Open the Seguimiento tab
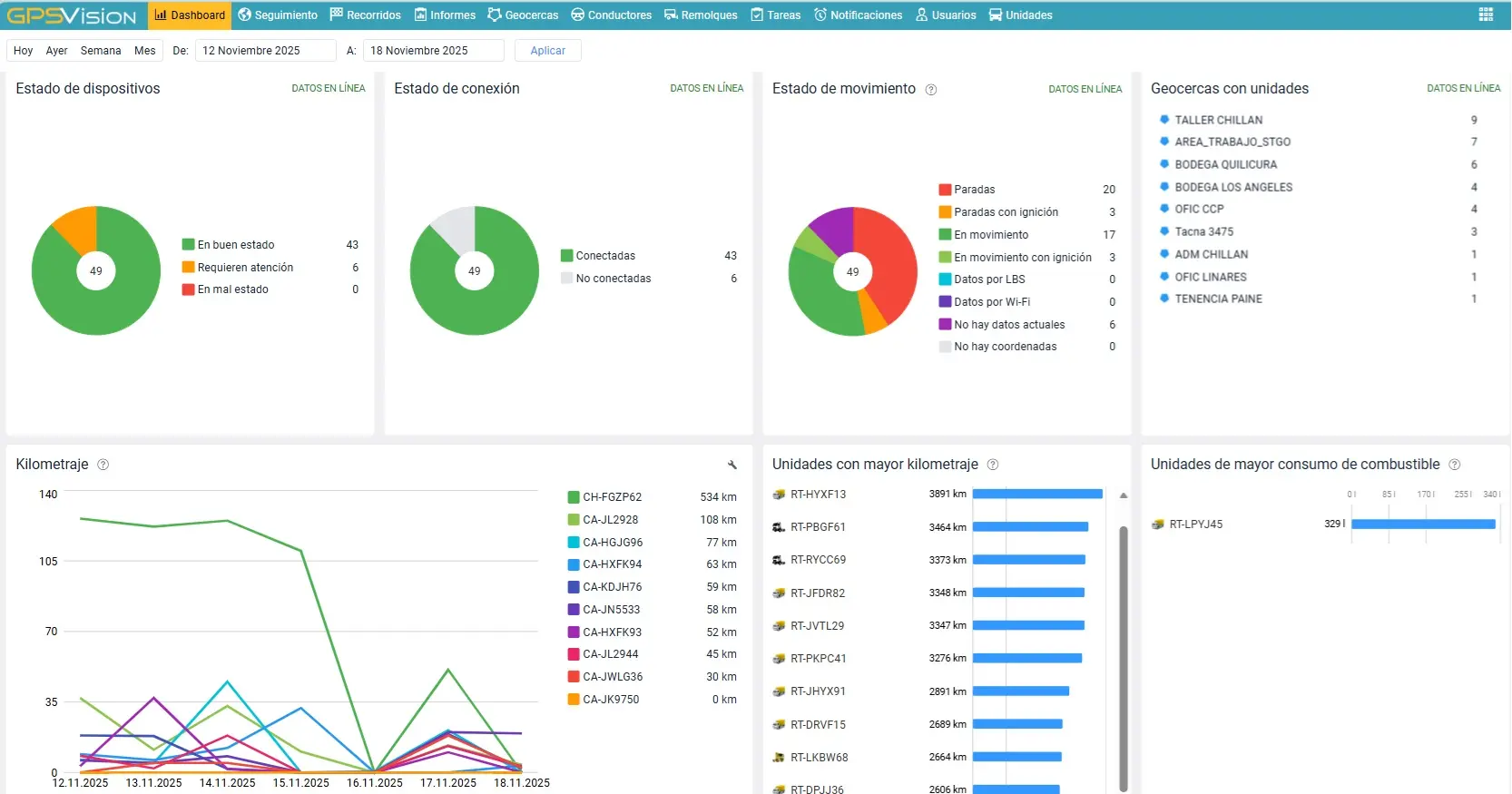 [278, 15]
